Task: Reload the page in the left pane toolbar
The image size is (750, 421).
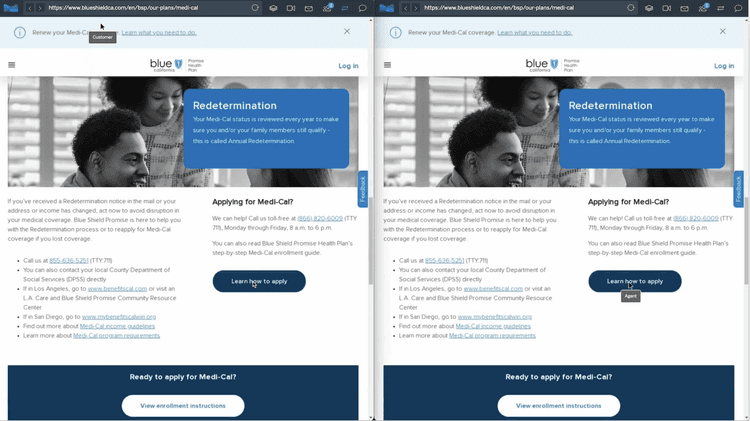Action: 256,8
